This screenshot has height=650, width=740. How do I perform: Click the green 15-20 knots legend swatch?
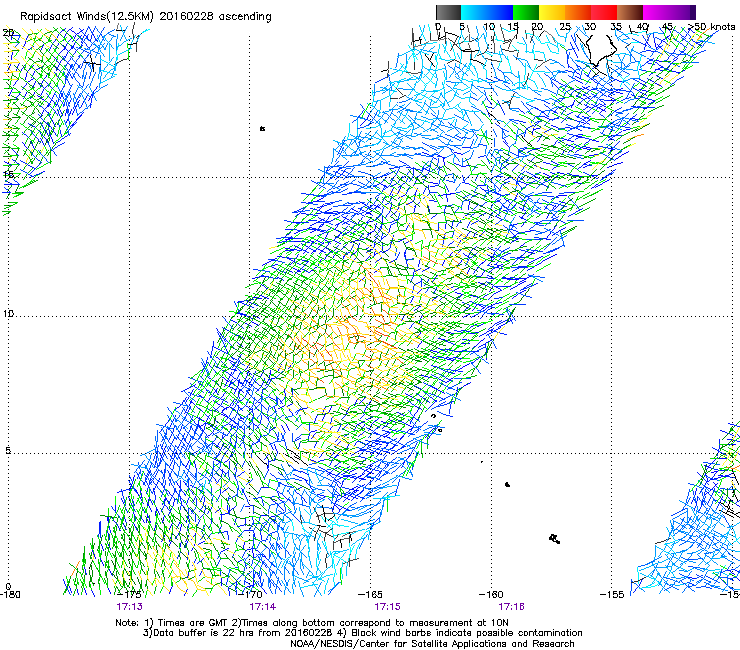point(526,12)
